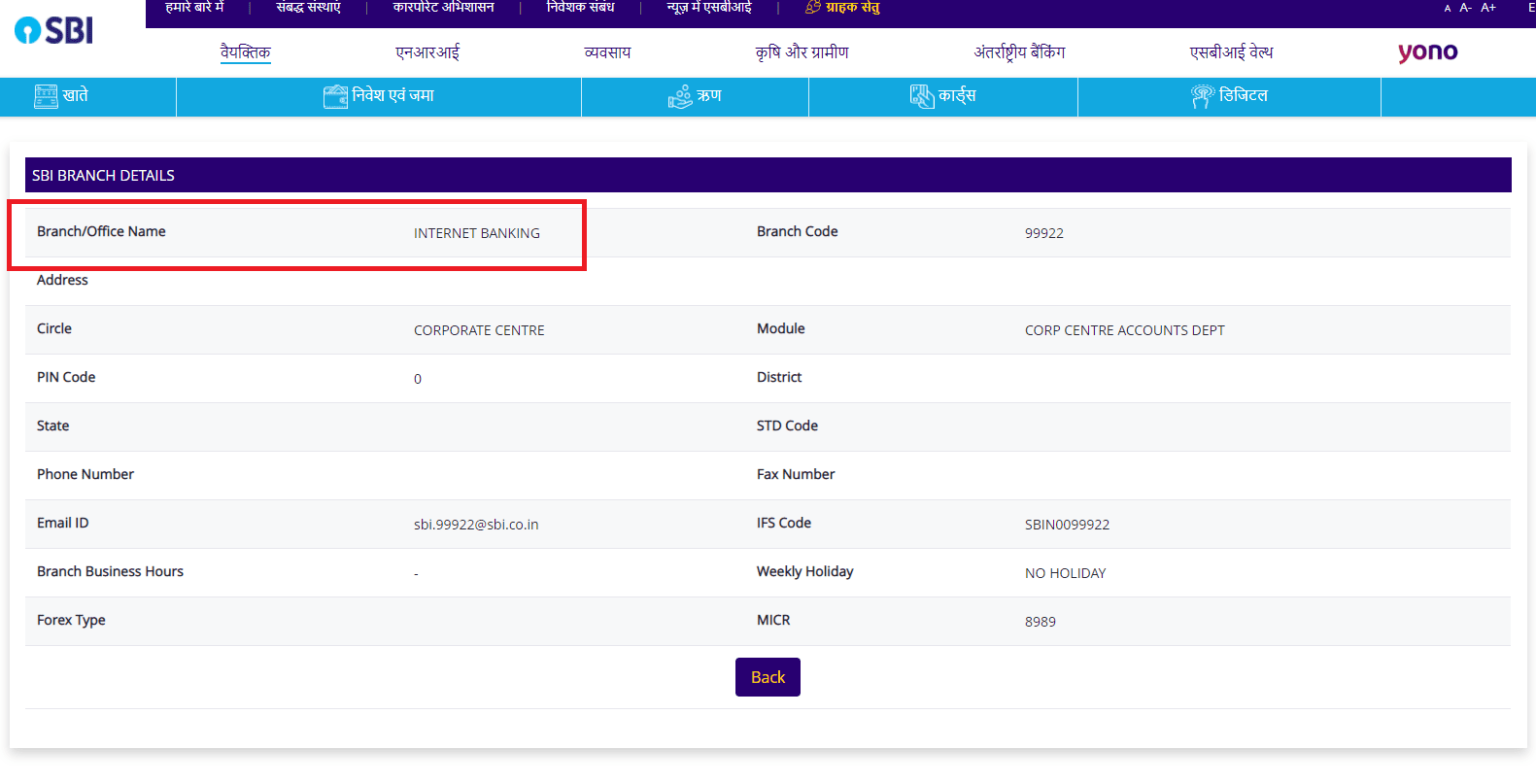Click the IFS Code label
Screen dimensions: 1536x783
click(784, 522)
